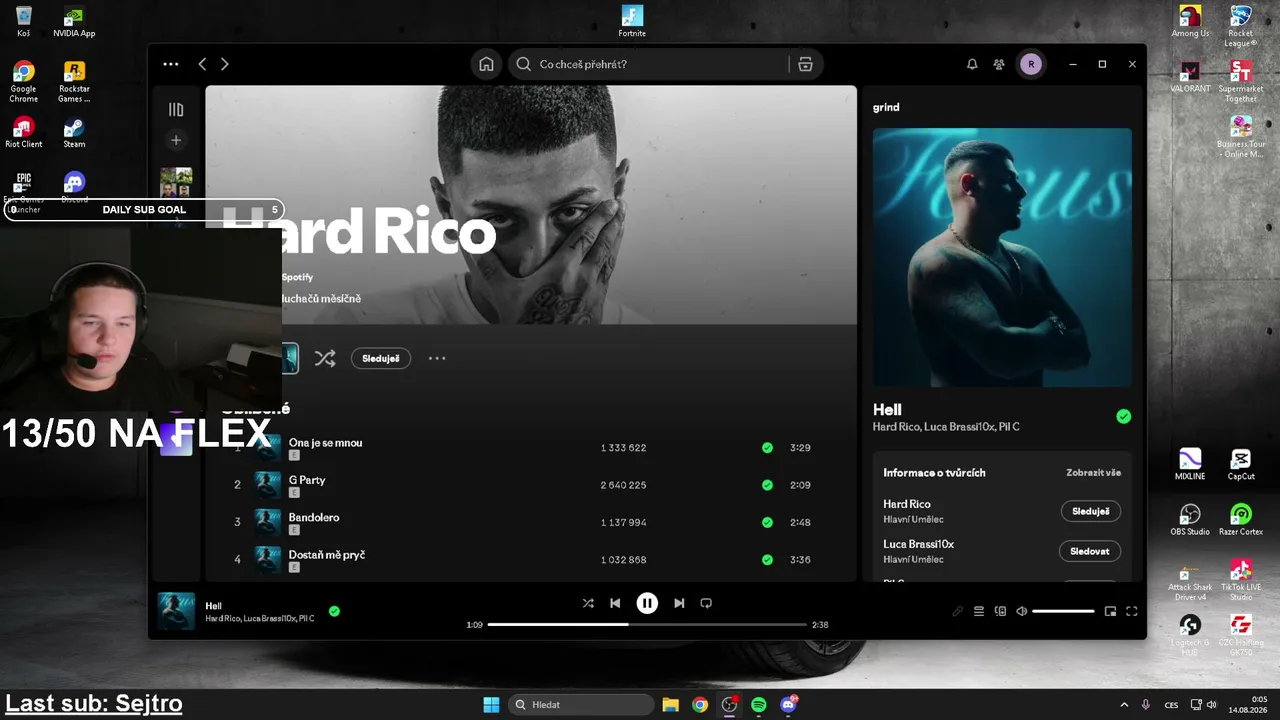The width and height of the screenshot is (1280, 720).
Task: Play the track 'Bandolero'
Action: tap(314, 517)
